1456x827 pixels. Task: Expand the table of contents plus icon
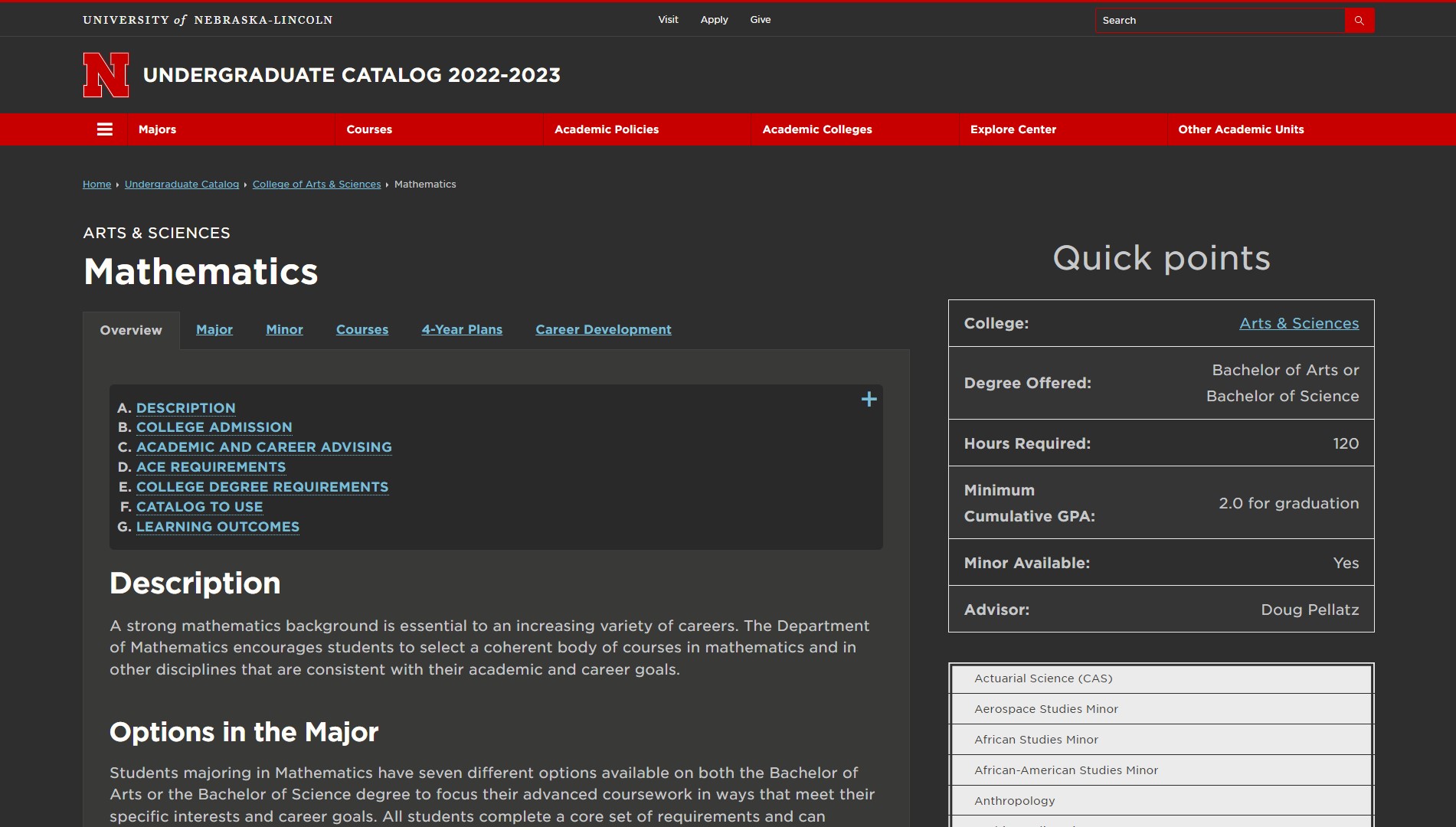pyautogui.click(x=869, y=399)
